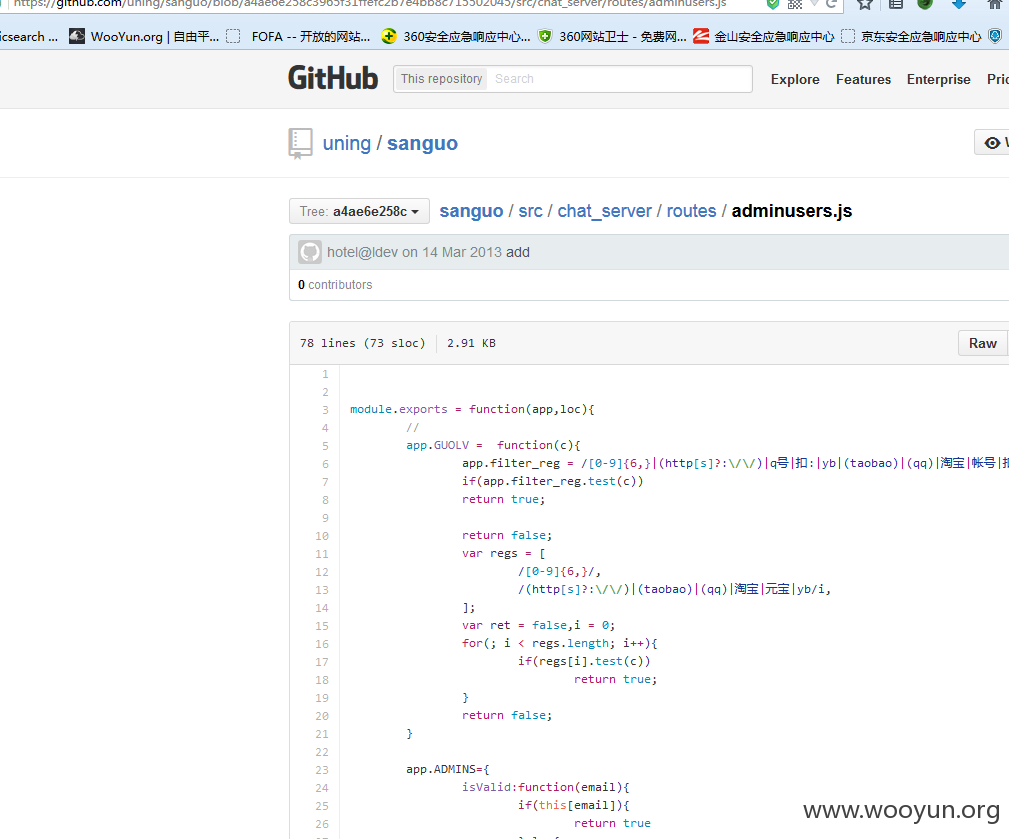Open the 金山安全应急响应中心 bookmark

[x=764, y=37]
